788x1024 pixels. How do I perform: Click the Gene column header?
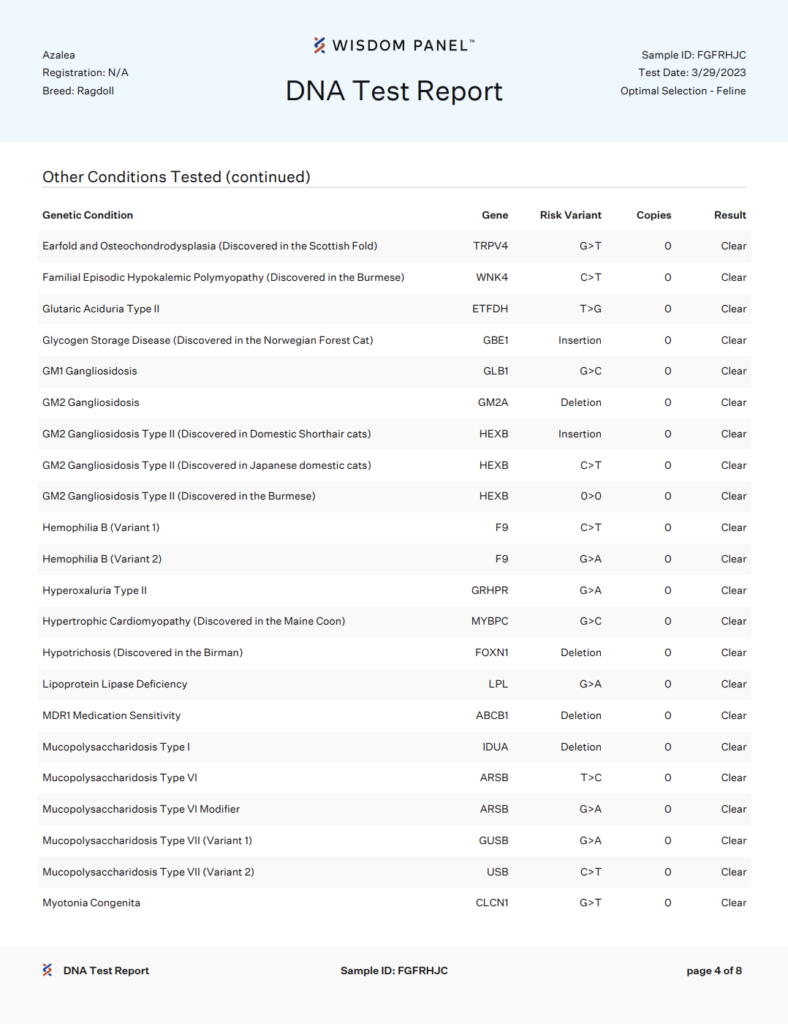tap(495, 215)
